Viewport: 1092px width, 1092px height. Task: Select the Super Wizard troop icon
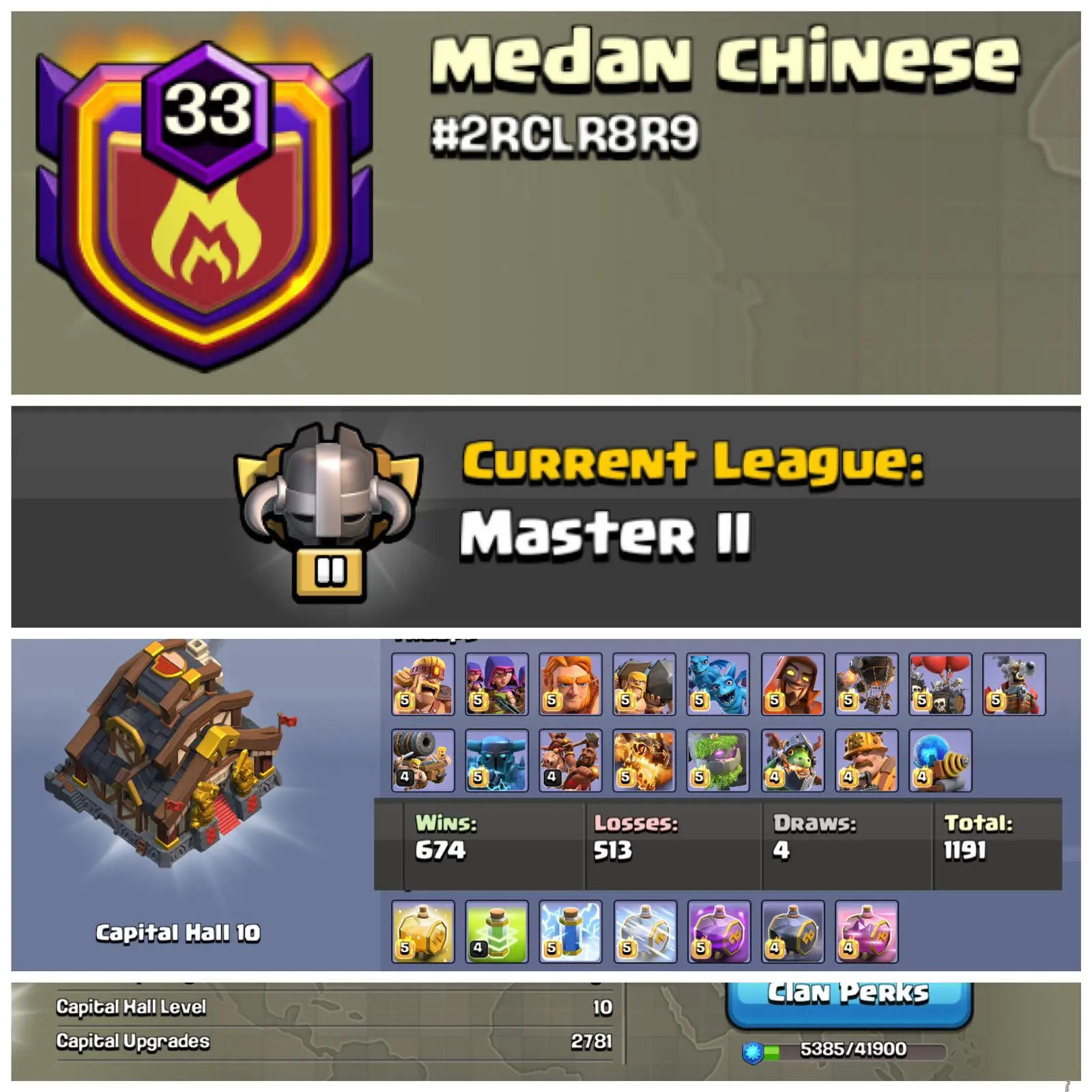coord(792,684)
